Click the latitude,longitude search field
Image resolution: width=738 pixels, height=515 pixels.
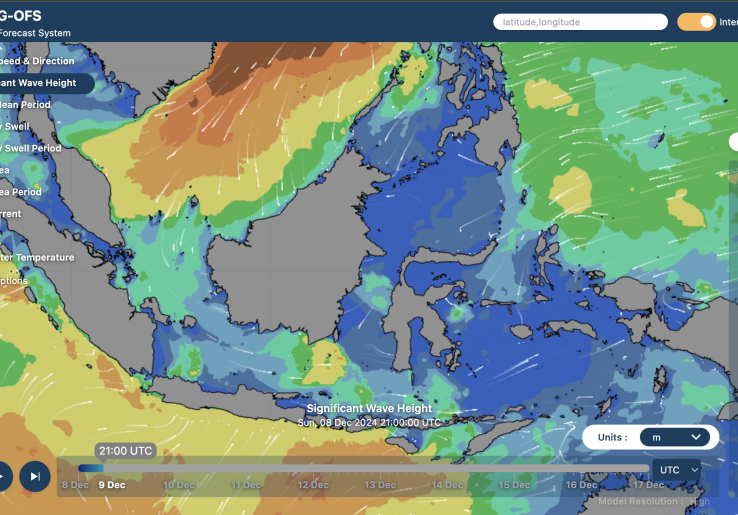click(580, 21)
